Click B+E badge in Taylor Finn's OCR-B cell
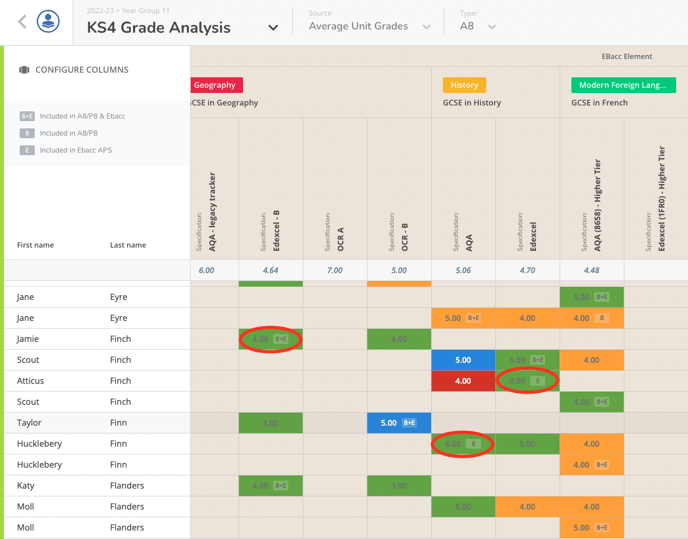Viewport: 688px width, 539px height. (409, 423)
